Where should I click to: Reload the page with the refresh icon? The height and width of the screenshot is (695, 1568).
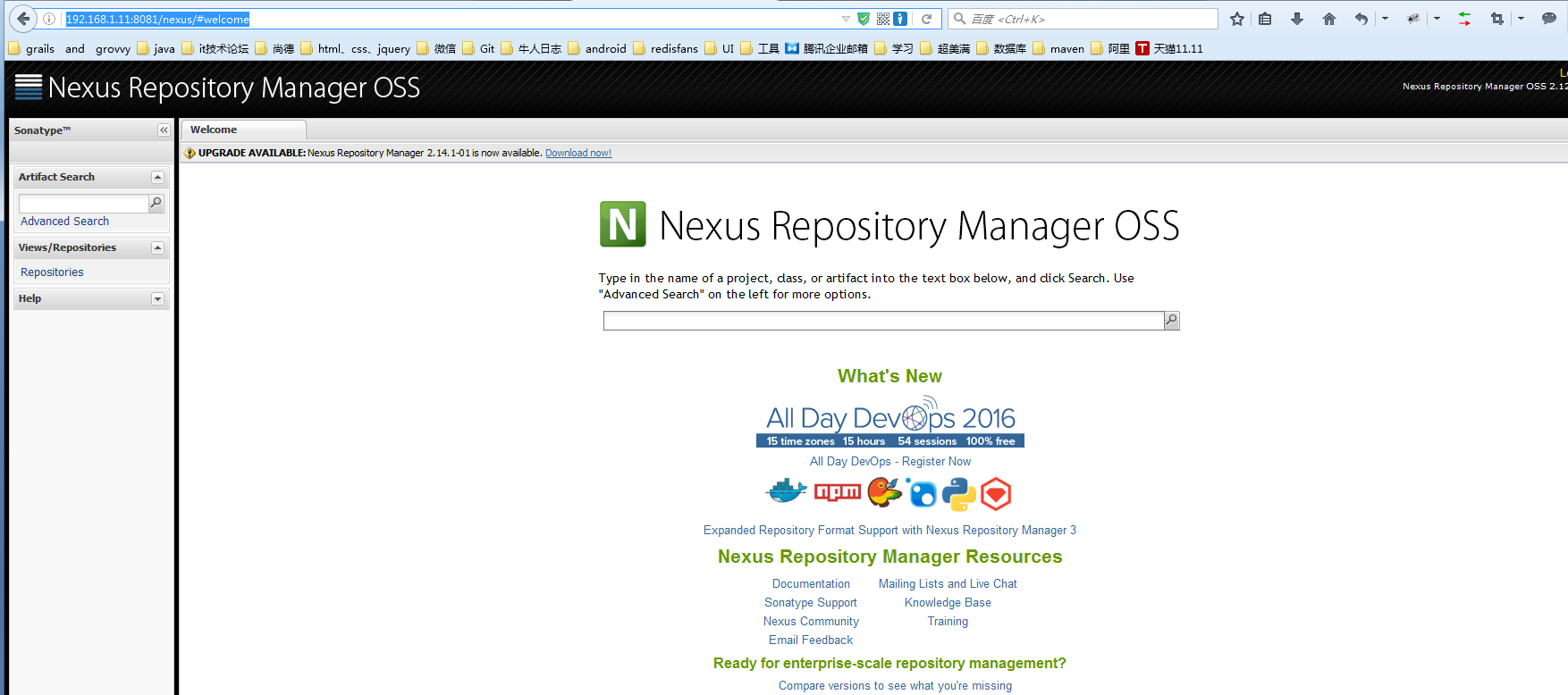(x=927, y=19)
